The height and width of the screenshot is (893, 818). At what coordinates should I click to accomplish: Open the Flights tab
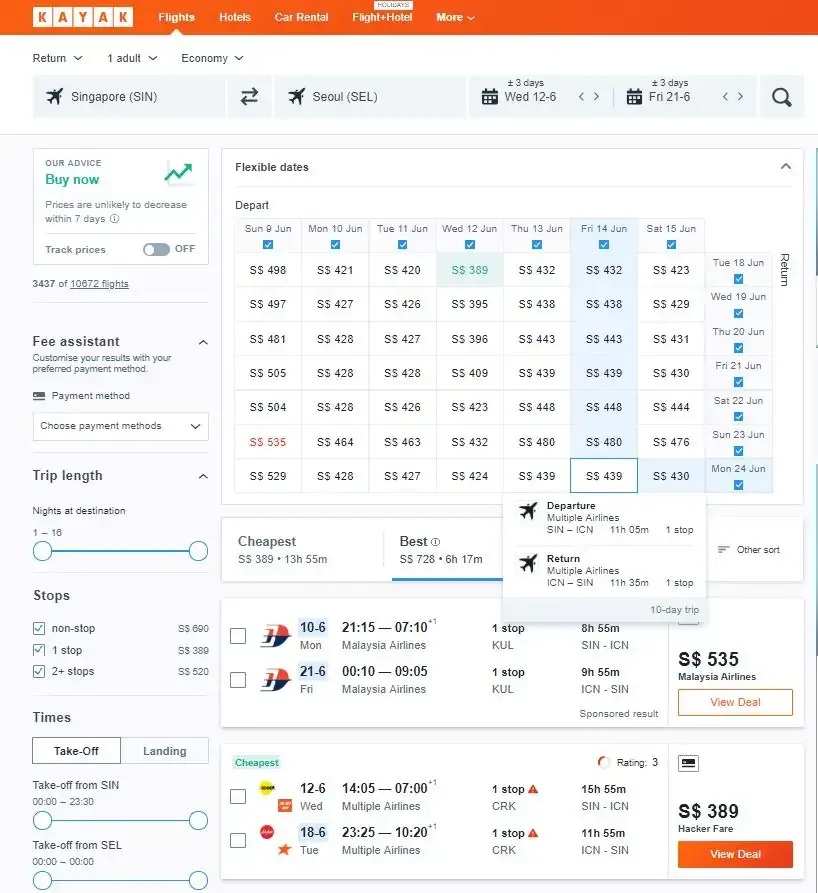pos(177,17)
